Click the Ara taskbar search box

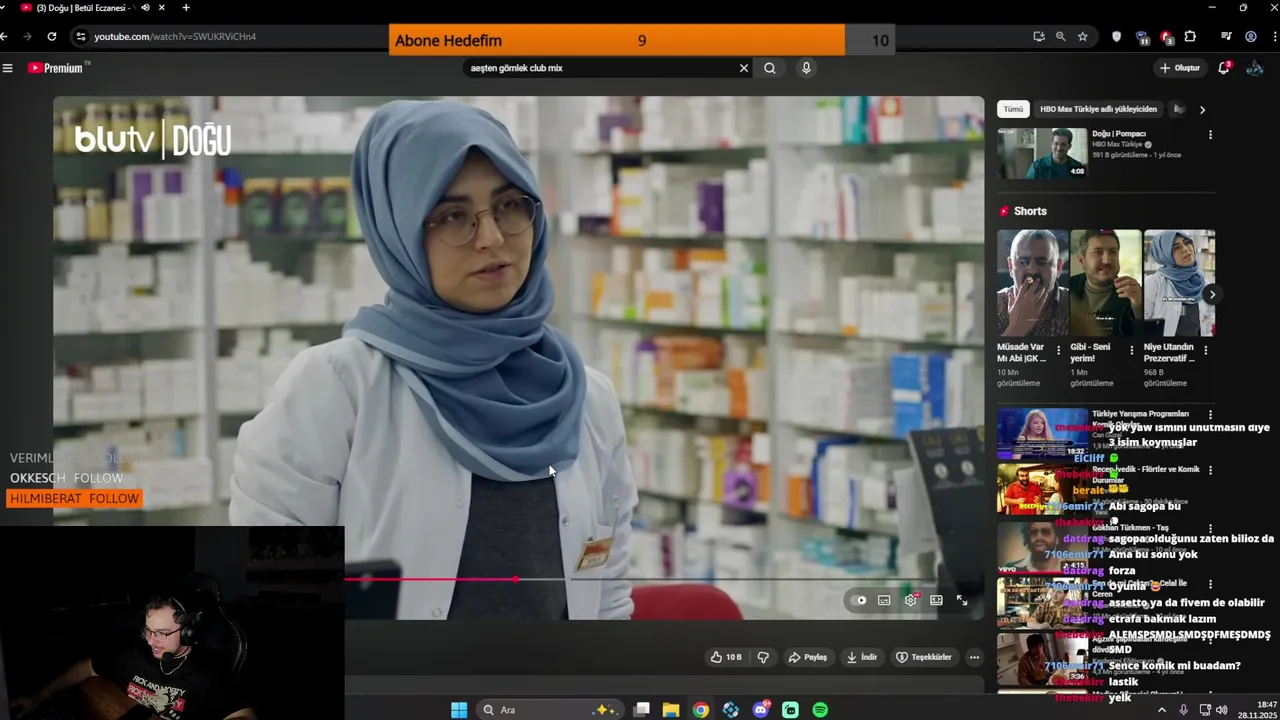552,710
